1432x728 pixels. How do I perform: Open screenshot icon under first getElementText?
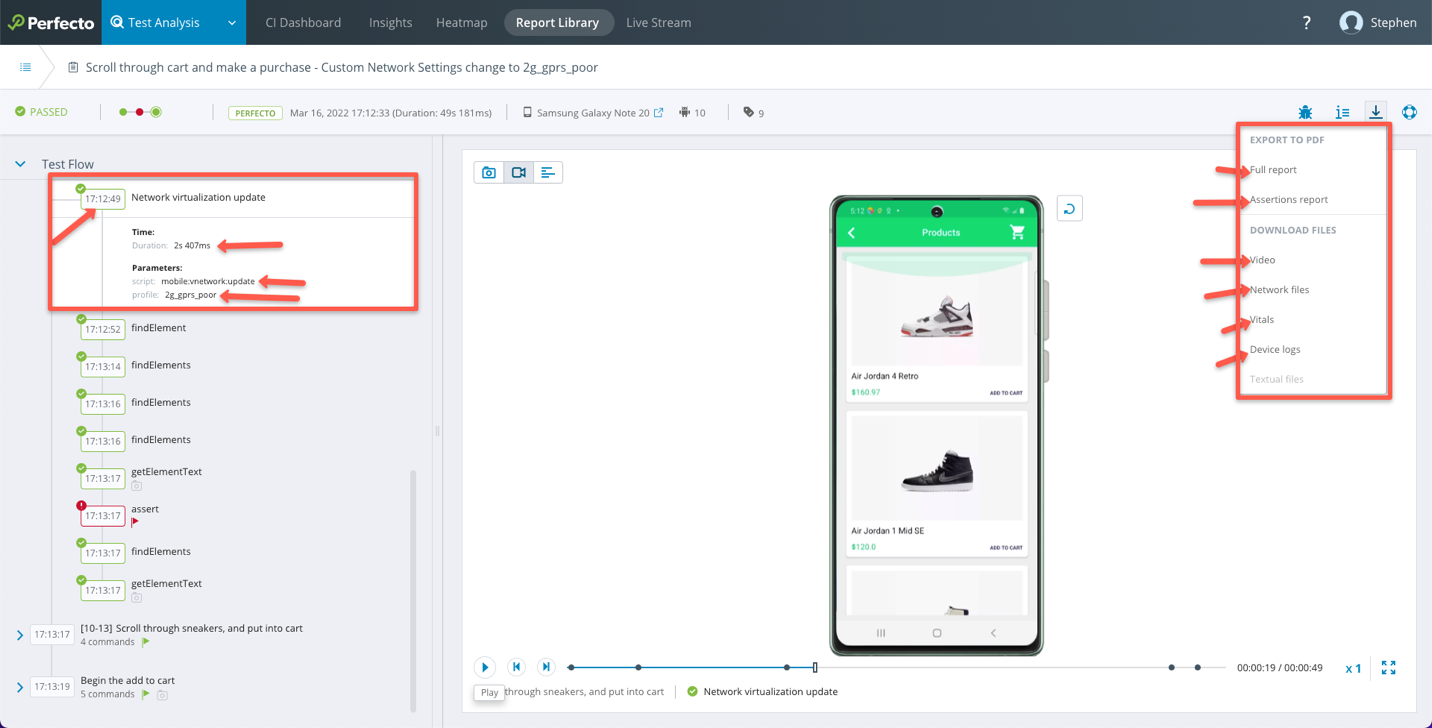click(136, 486)
